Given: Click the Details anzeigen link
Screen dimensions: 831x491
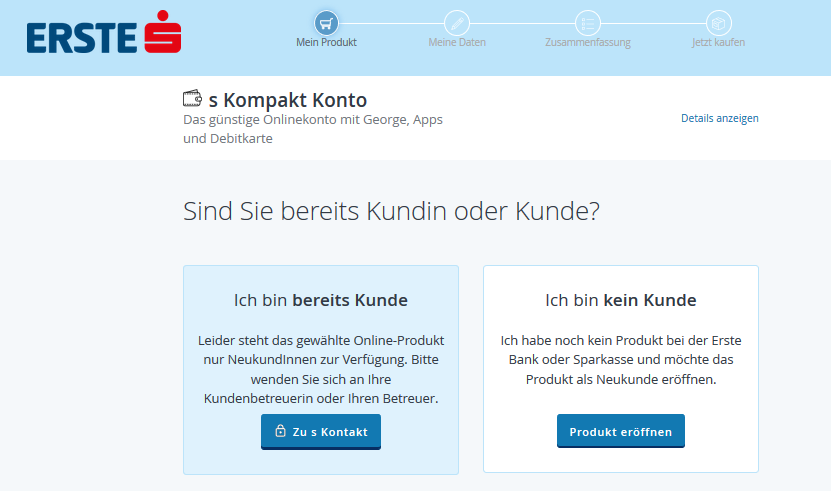Looking at the screenshot, I should (x=719, y=118).
